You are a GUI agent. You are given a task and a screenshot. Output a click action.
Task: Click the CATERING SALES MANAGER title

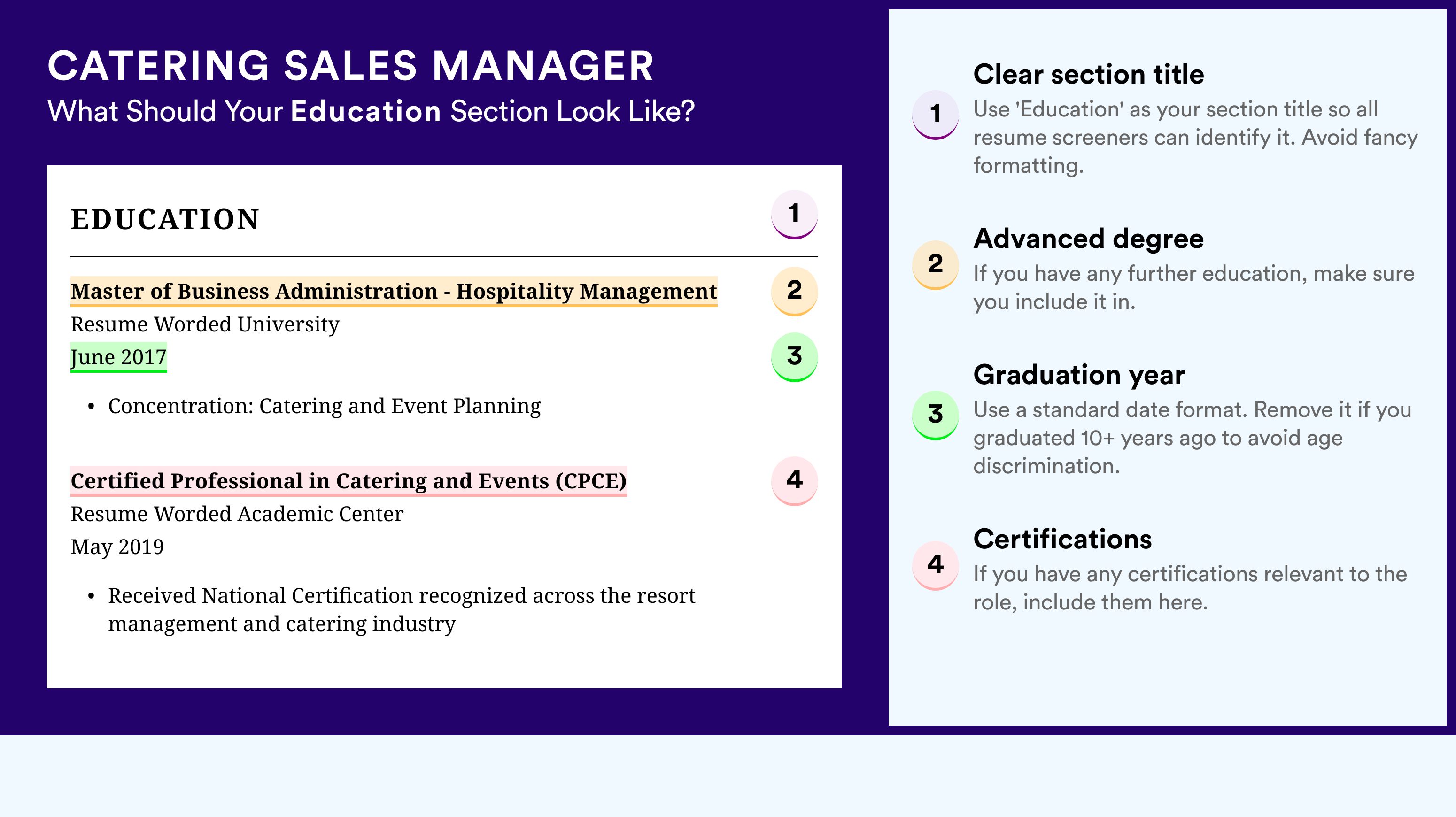(350, 66)
